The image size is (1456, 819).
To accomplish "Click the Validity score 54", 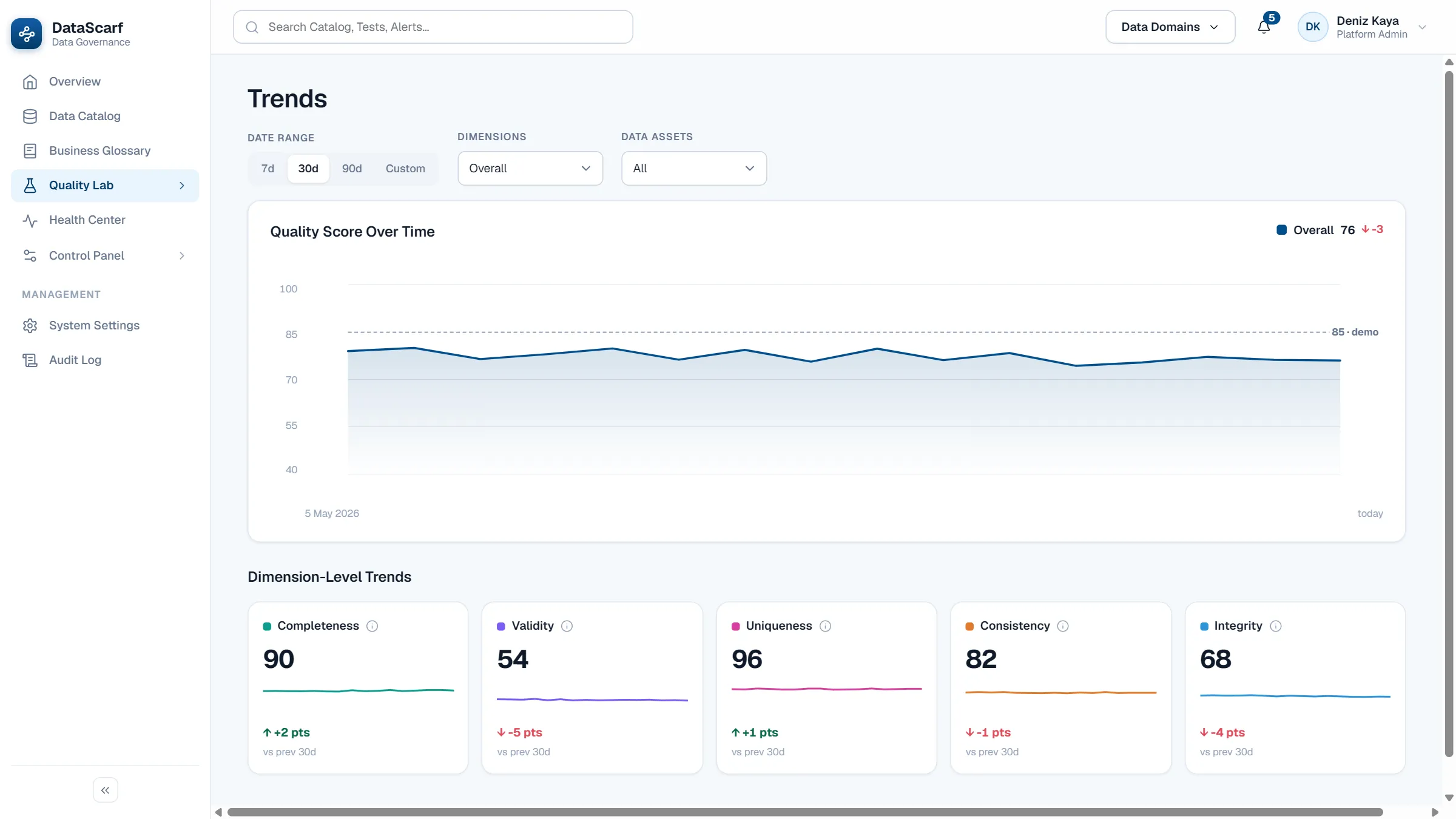I will tap(513, 659).
